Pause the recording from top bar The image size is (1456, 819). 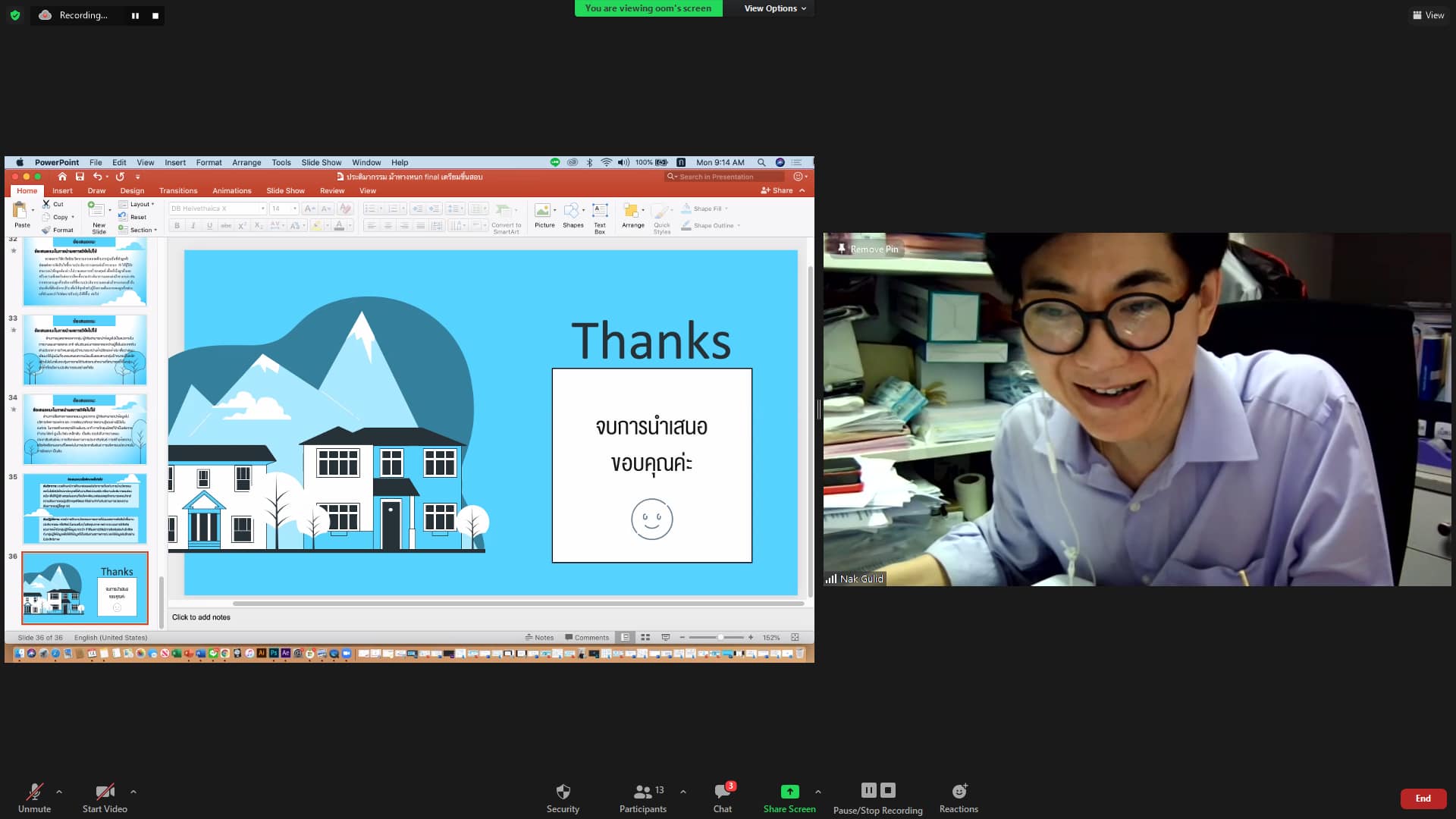[x=135, y=15]
